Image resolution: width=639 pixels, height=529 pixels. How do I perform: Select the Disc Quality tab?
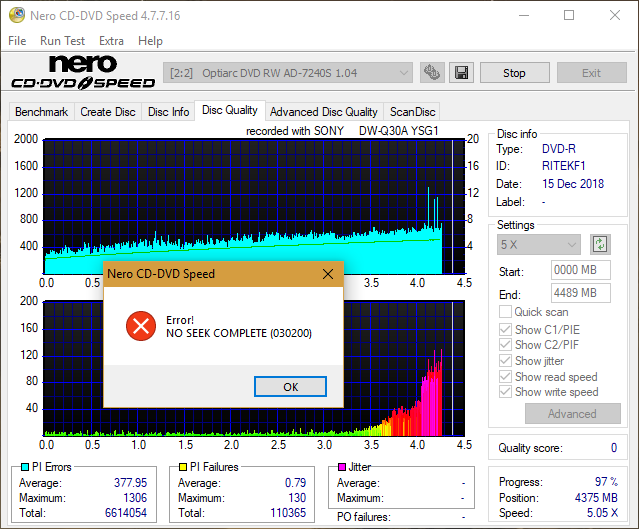(230, 110)
